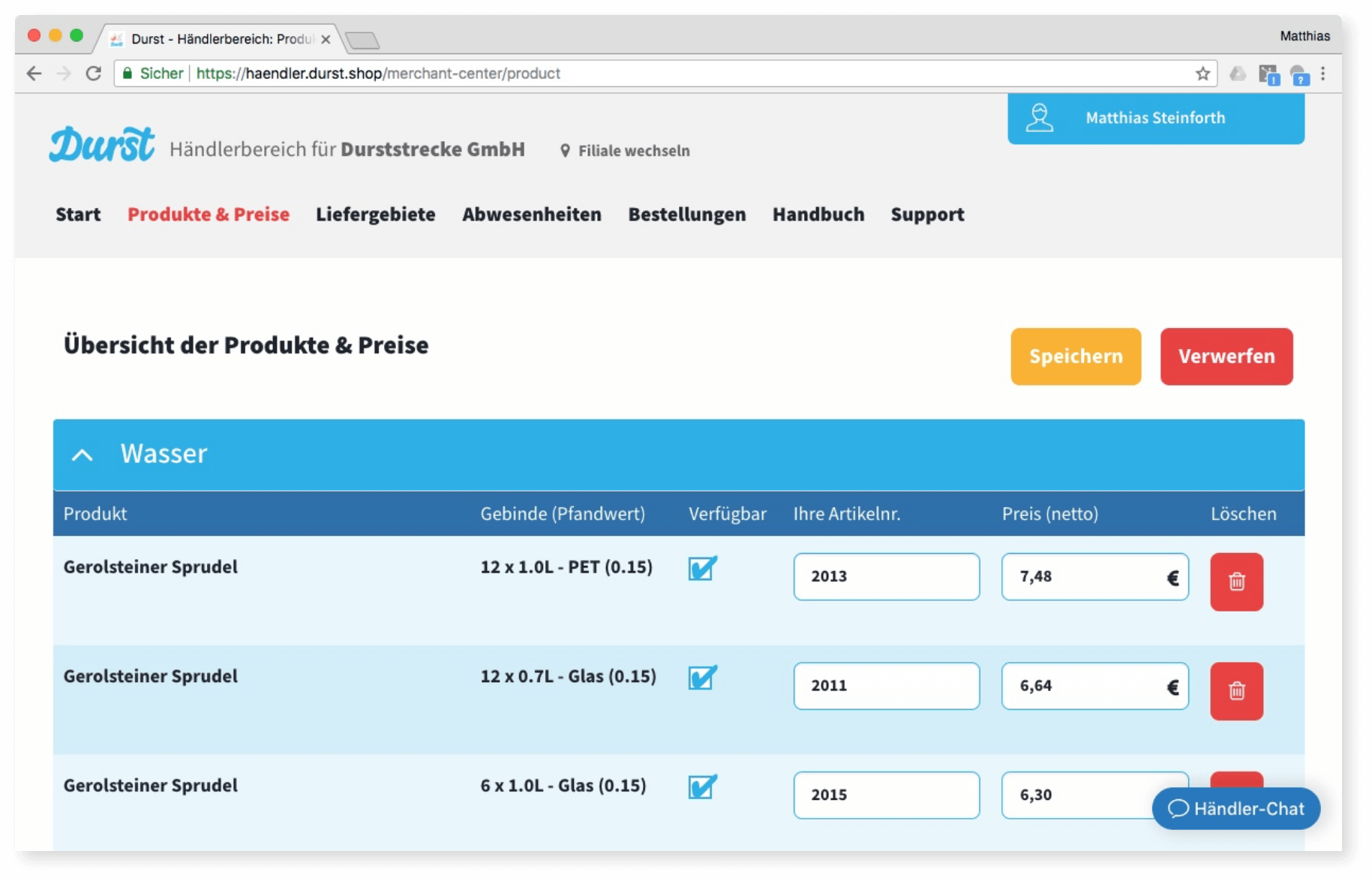Click the location pin icon next to Filiale wechseln
The image size is (1372, 881).
pyautogui.click(x=565, y=151)
